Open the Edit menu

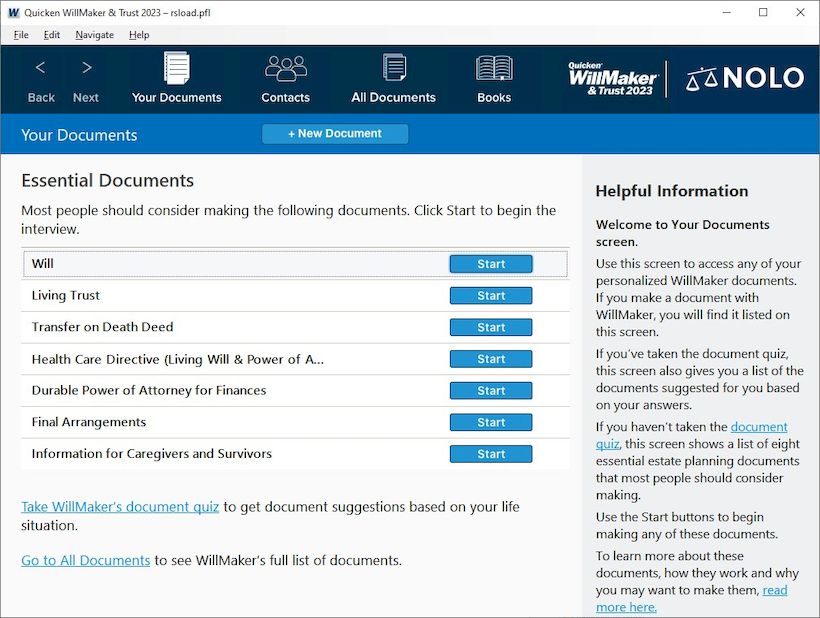click(51, 35)
